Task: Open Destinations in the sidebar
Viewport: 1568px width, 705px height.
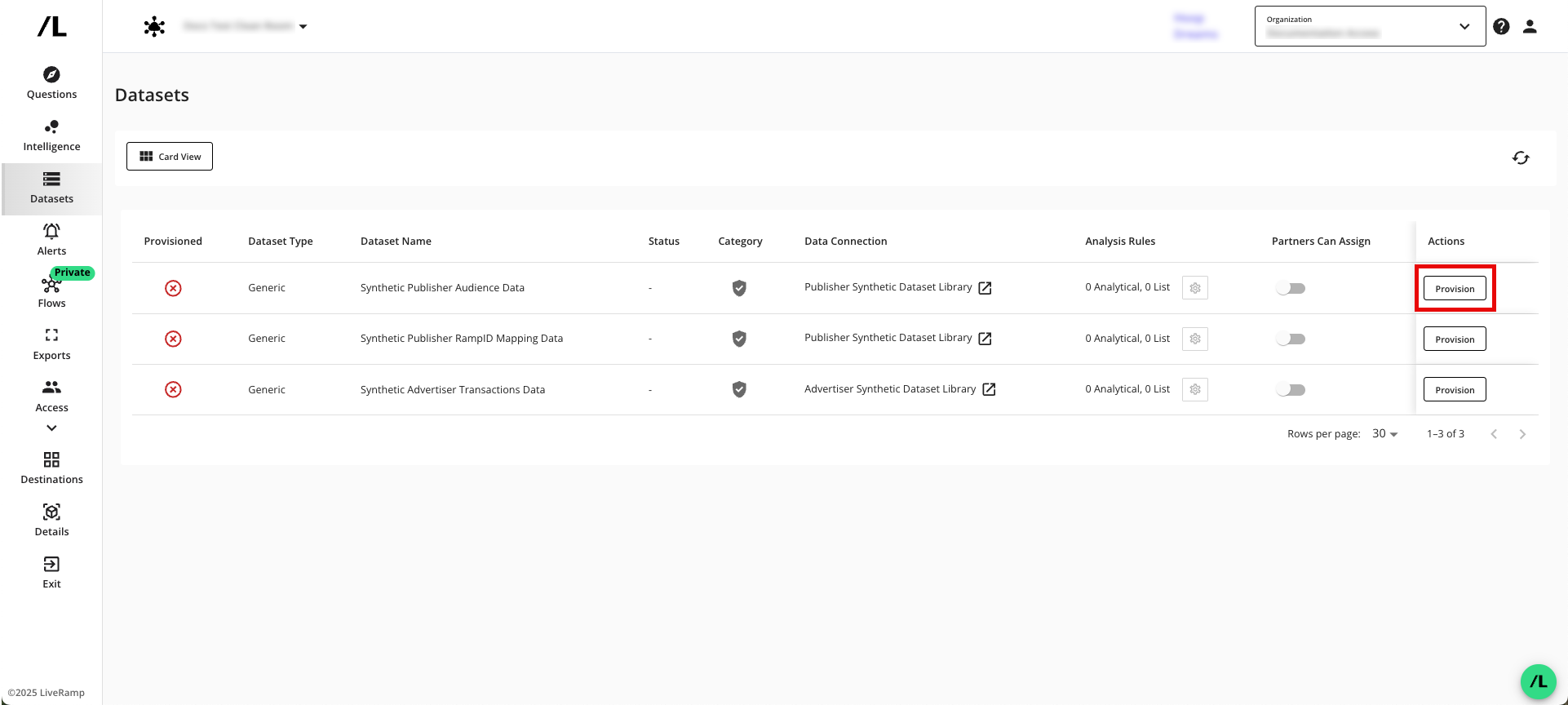Action: tap(51, 468)
